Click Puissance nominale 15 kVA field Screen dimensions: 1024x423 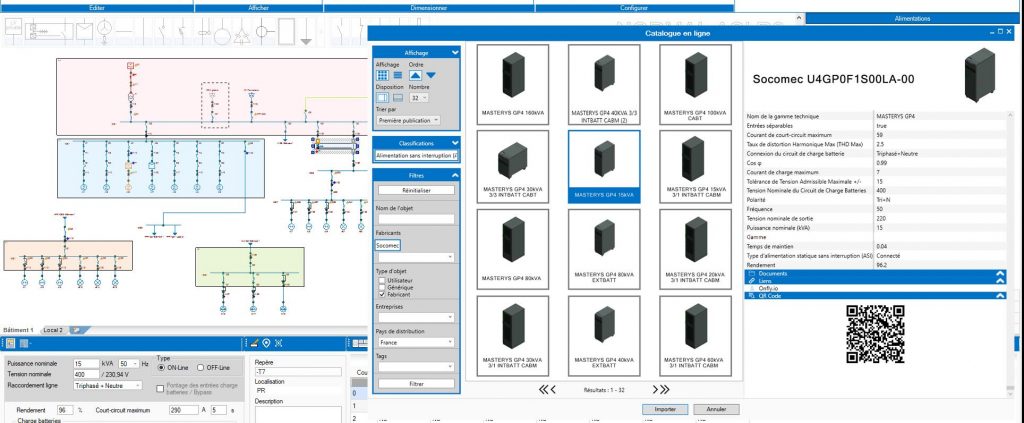click(86, 364)
